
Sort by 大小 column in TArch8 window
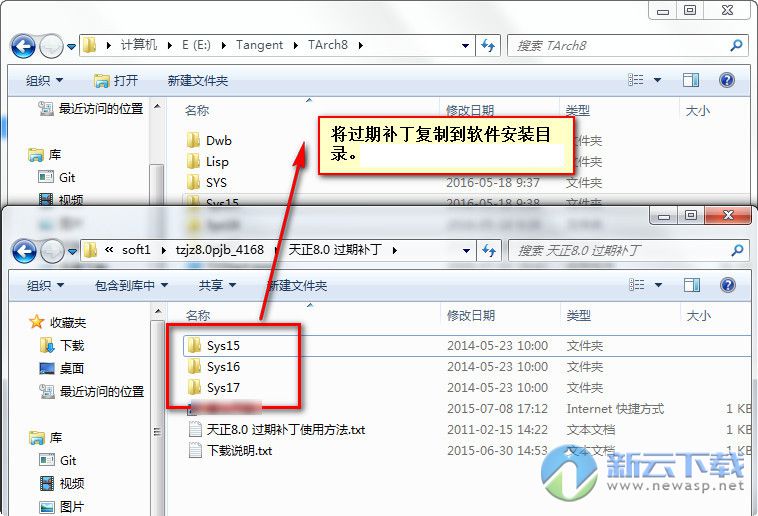point(698,110)
